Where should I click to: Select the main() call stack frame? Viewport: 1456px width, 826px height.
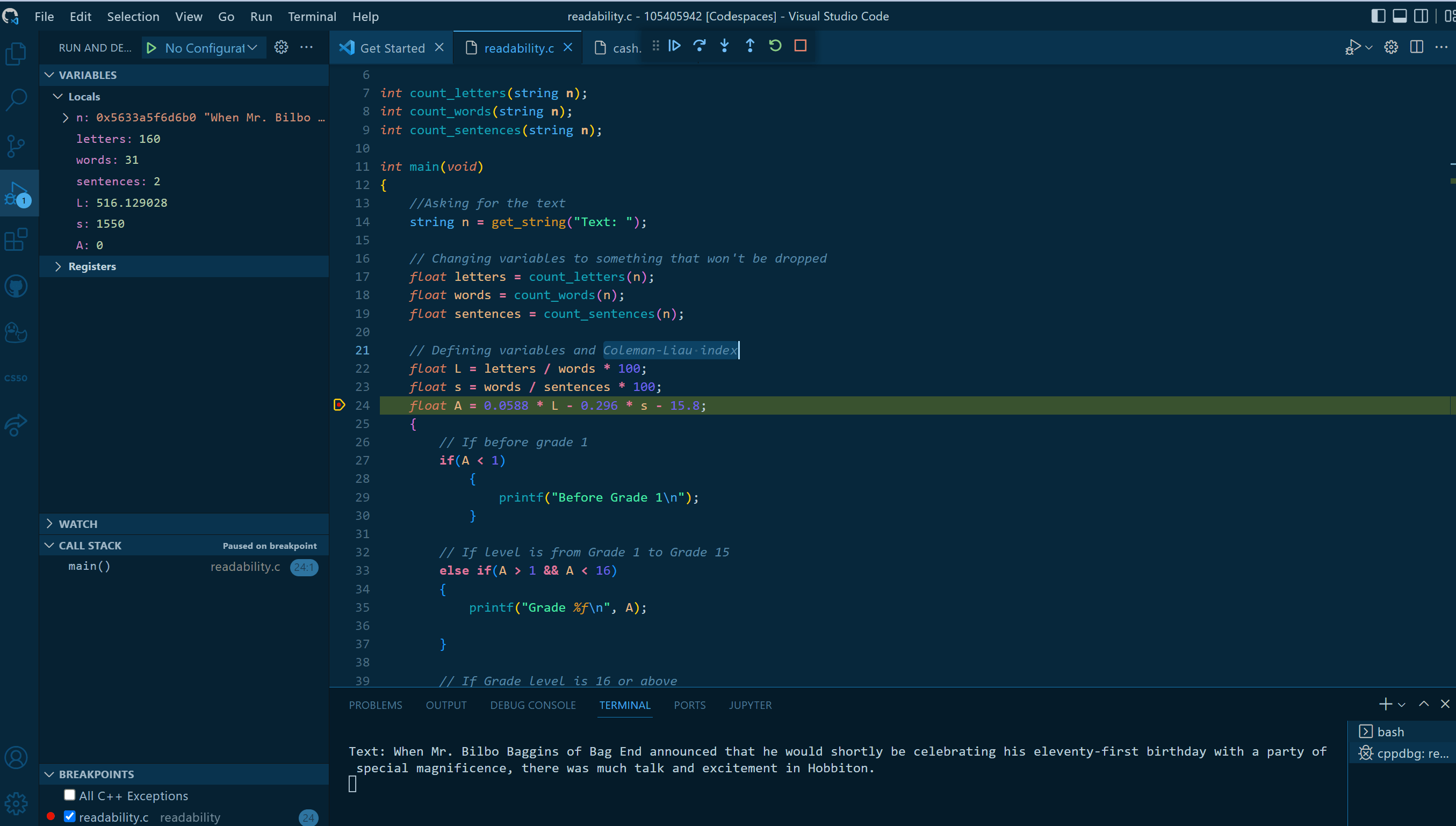click(x=90, y=566)
